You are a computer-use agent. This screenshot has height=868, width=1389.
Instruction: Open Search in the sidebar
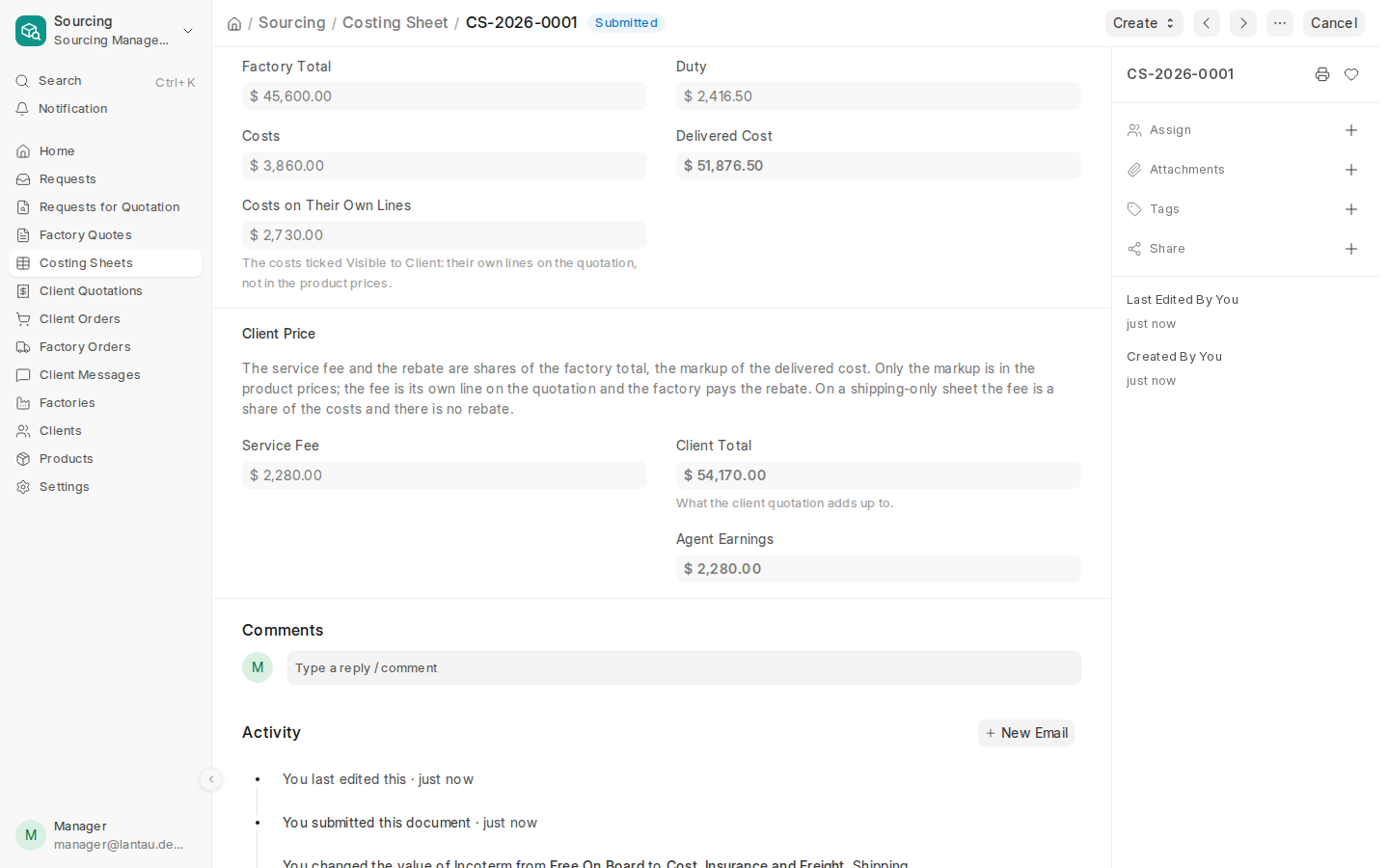click(106, 81)
